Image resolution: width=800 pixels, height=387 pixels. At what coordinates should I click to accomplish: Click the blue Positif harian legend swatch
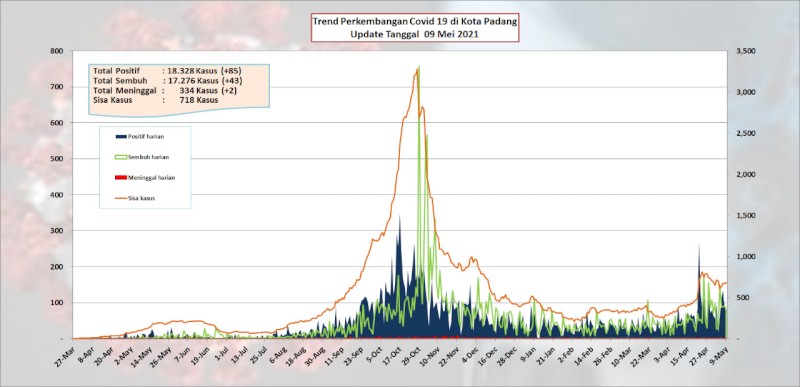[121, 137]
